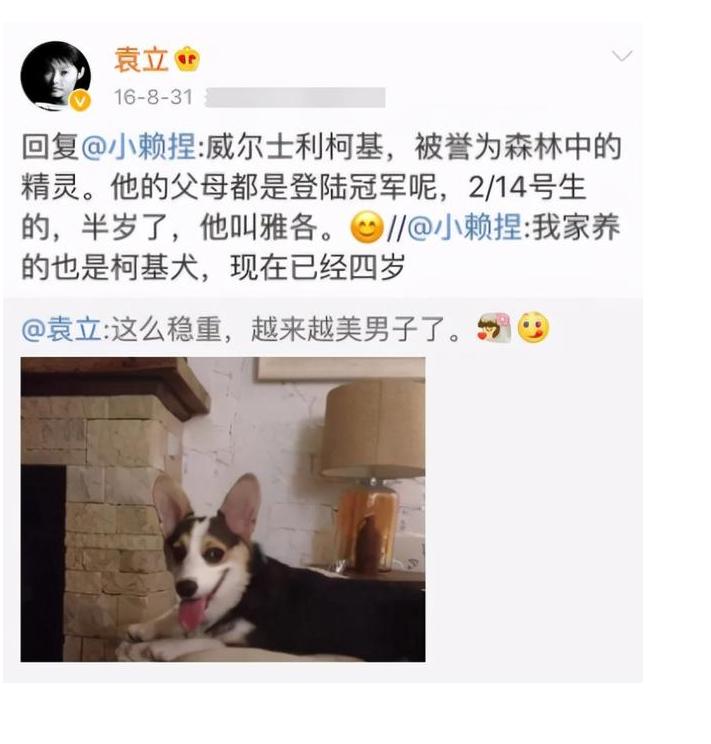This screenshot has width=711, height=744.
Task: Expand the post options chevron
Action: point(622,56)
